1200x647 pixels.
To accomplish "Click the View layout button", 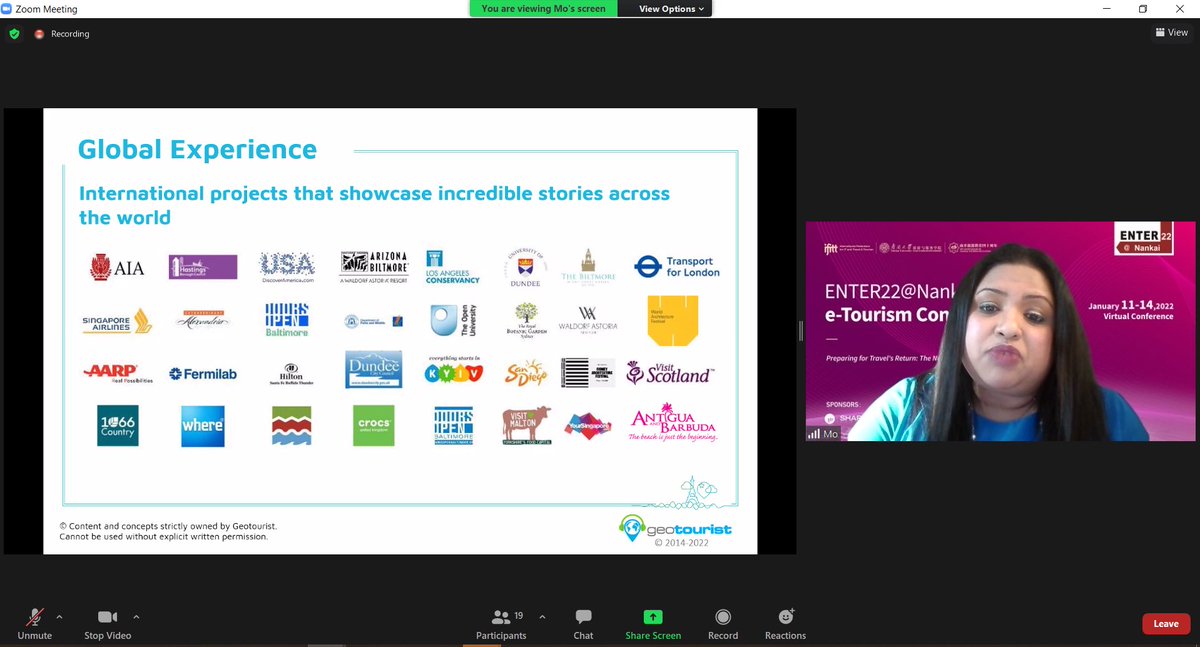I will pyautogui.click(x=1172, y=32).
